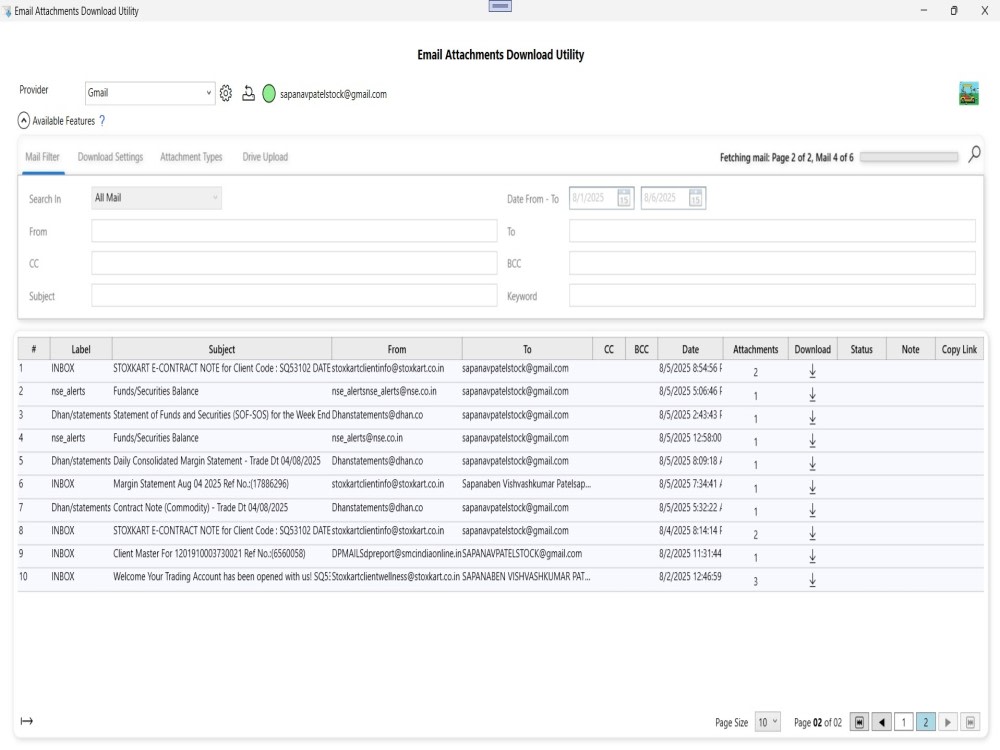
Task: Click the Copy Link column header
Action: click(959, 349)
